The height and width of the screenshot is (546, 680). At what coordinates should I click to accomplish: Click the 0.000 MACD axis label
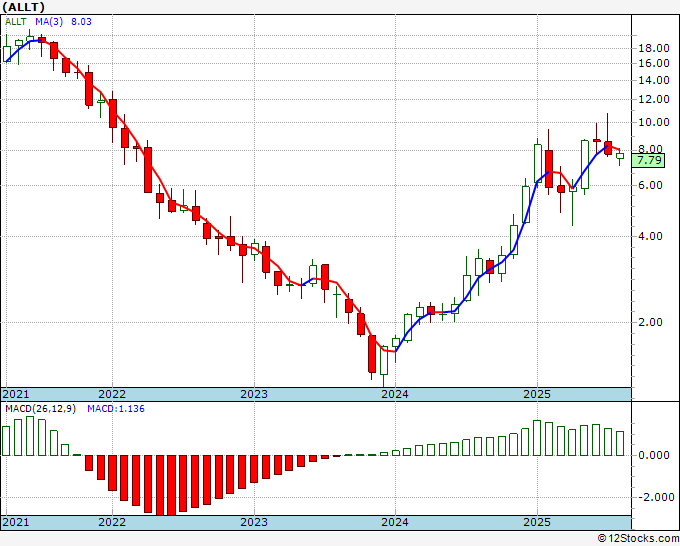point(653,455)
